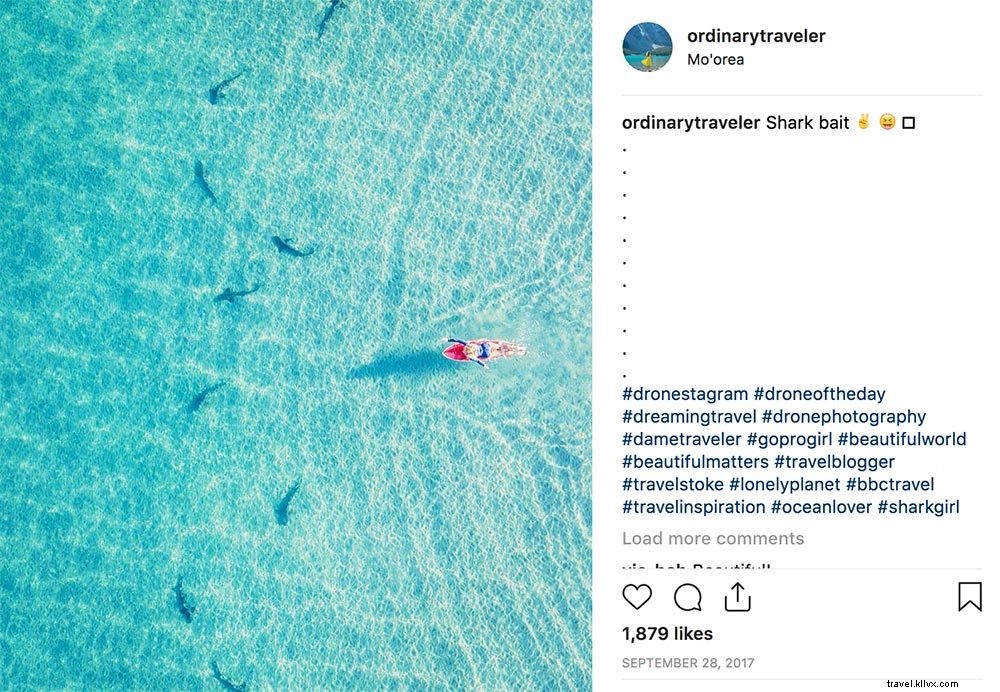Load more comments on the post

(715, 539)
